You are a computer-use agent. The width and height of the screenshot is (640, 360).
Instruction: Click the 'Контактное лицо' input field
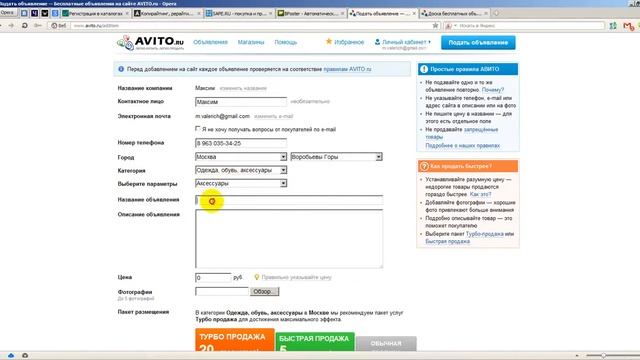241,102
